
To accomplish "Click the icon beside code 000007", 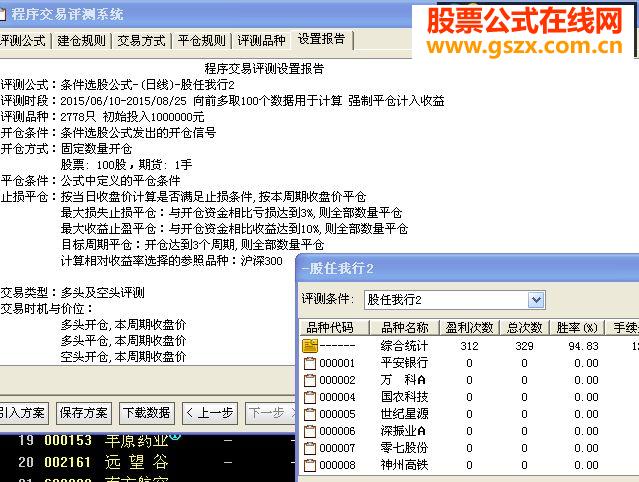I will [310, 448].
